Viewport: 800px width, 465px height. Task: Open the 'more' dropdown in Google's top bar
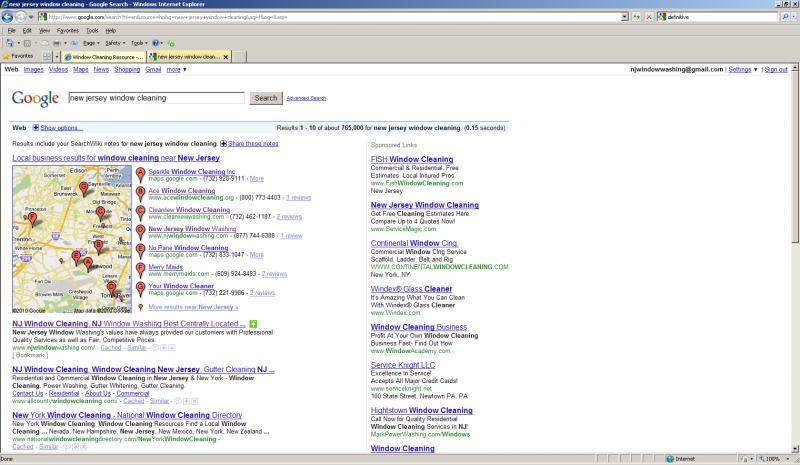pos(177,69)
